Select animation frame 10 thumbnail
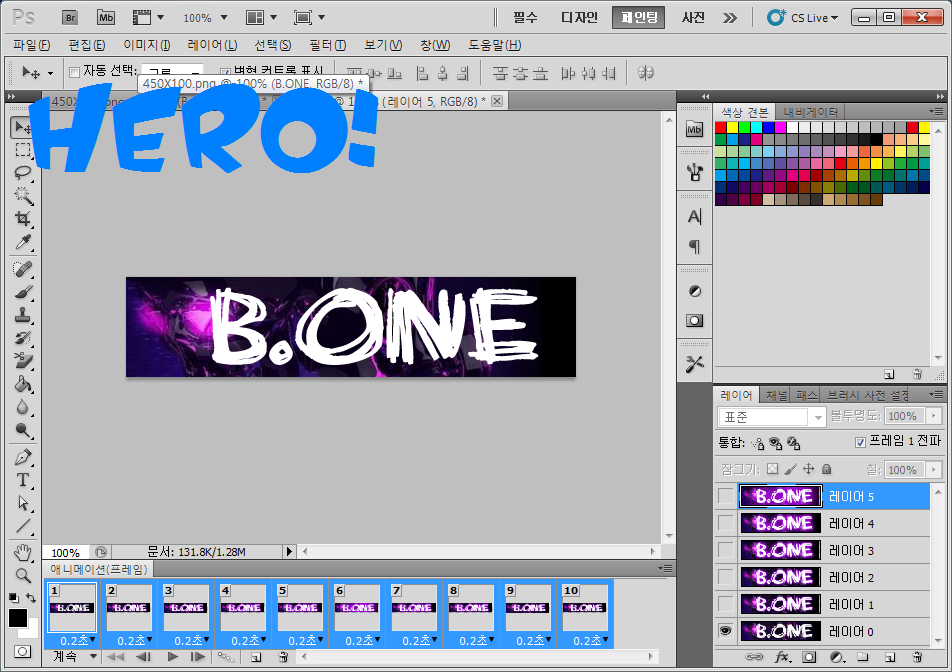 [585, 608]
